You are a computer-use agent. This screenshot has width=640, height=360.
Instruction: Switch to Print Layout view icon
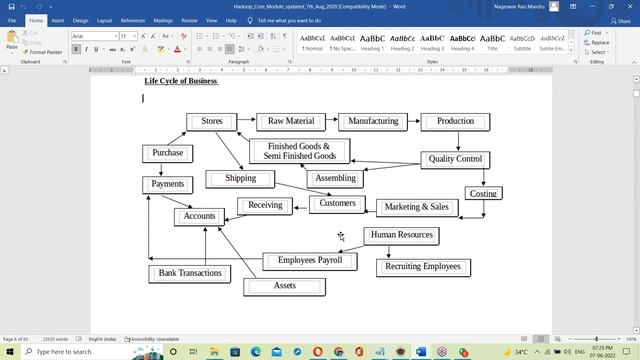pyautogui.click(x=541, y=339)
